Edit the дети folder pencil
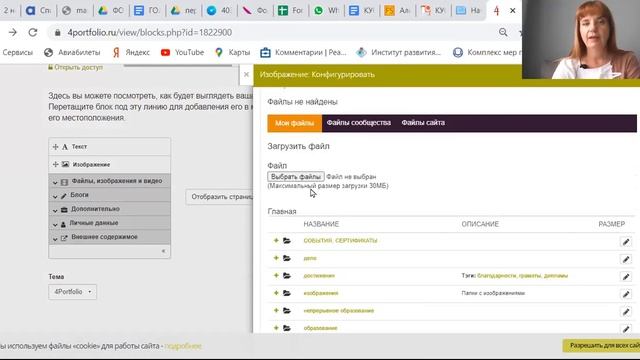Image resolution: width=640 pixels, height=360 pixels. tap(626, 259)
